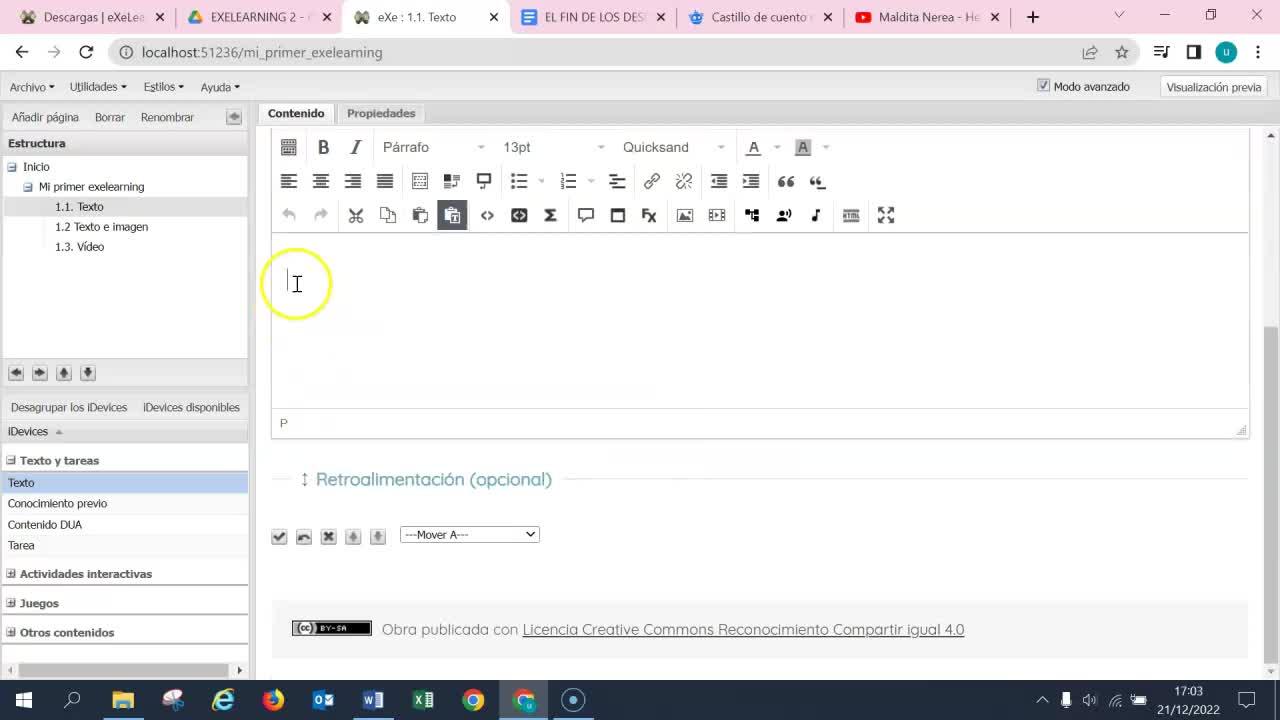Insert a hyperlink with the link icon
This screenshot has width=1280, height=720.
[x=652, y=181]
